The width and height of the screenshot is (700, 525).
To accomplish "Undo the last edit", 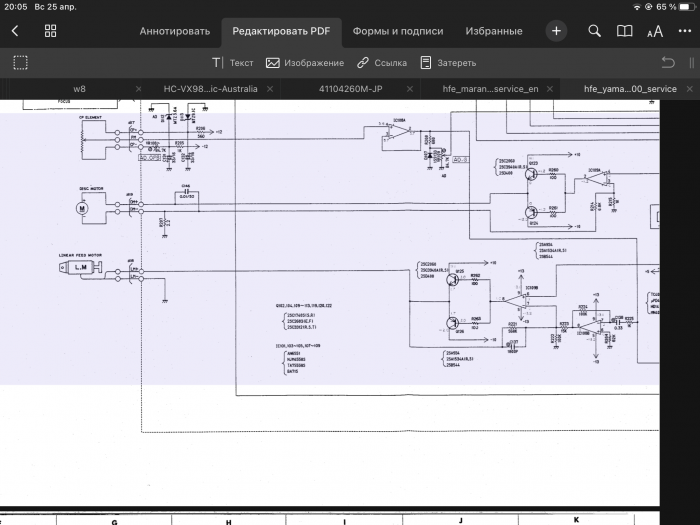I will (x=668, y=62).
